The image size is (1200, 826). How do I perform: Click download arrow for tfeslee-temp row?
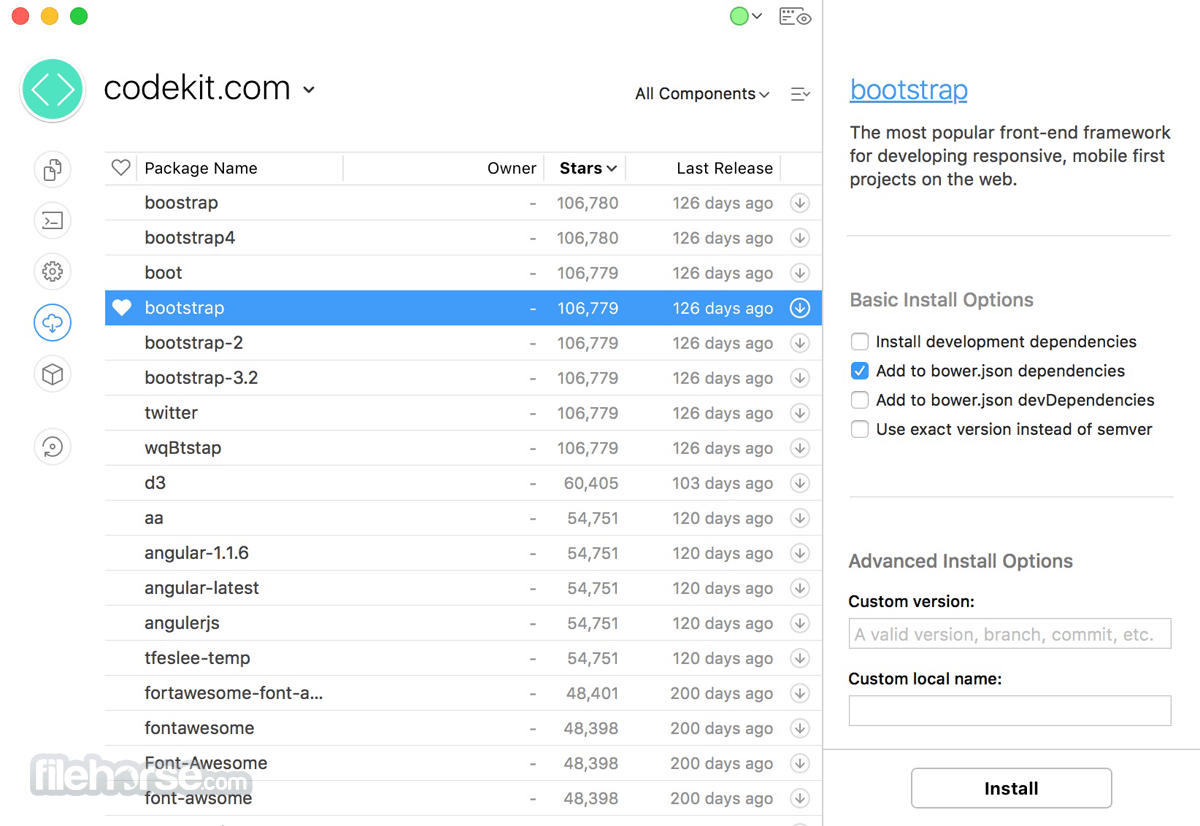coord(800,658)
